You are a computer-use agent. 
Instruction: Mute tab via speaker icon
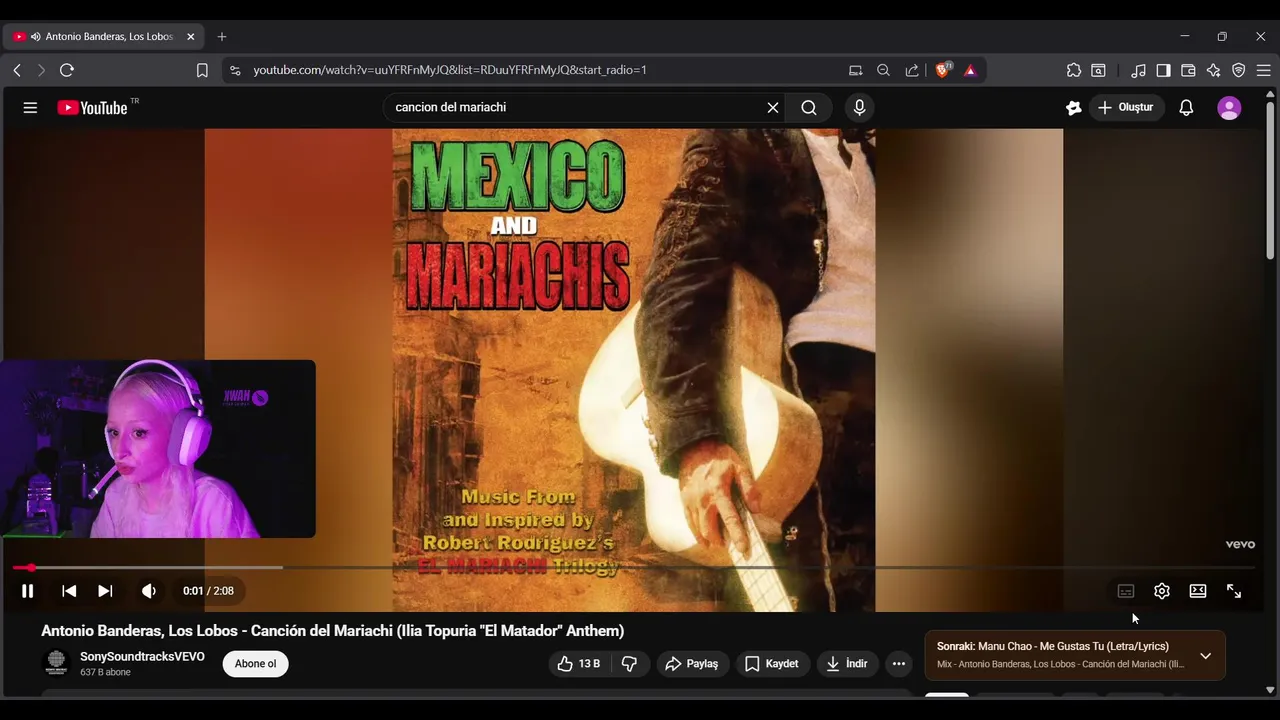coord(36,37)
